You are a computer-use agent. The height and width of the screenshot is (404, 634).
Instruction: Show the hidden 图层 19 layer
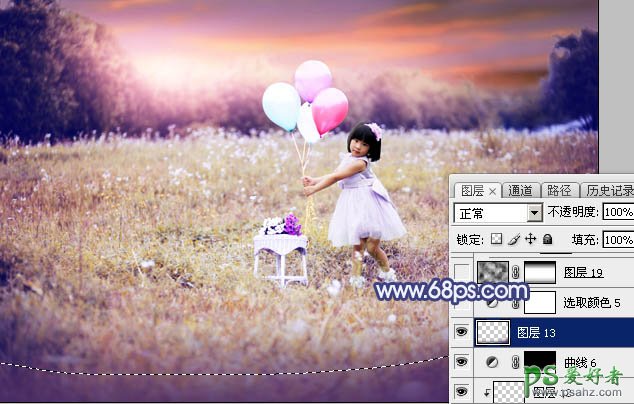click(x=461, y=272)
